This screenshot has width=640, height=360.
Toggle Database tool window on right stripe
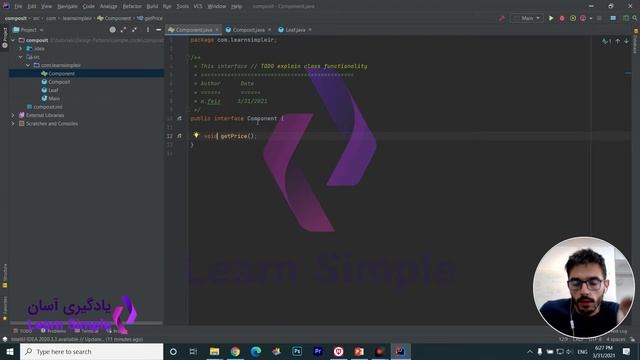(636, 41)
